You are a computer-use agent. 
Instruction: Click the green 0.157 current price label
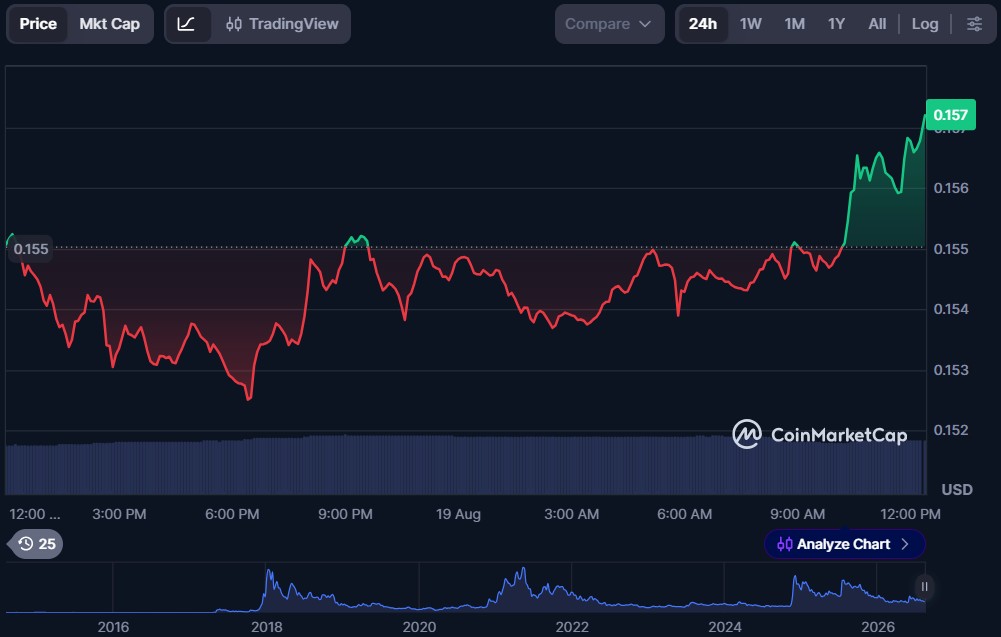pos(950,115)
